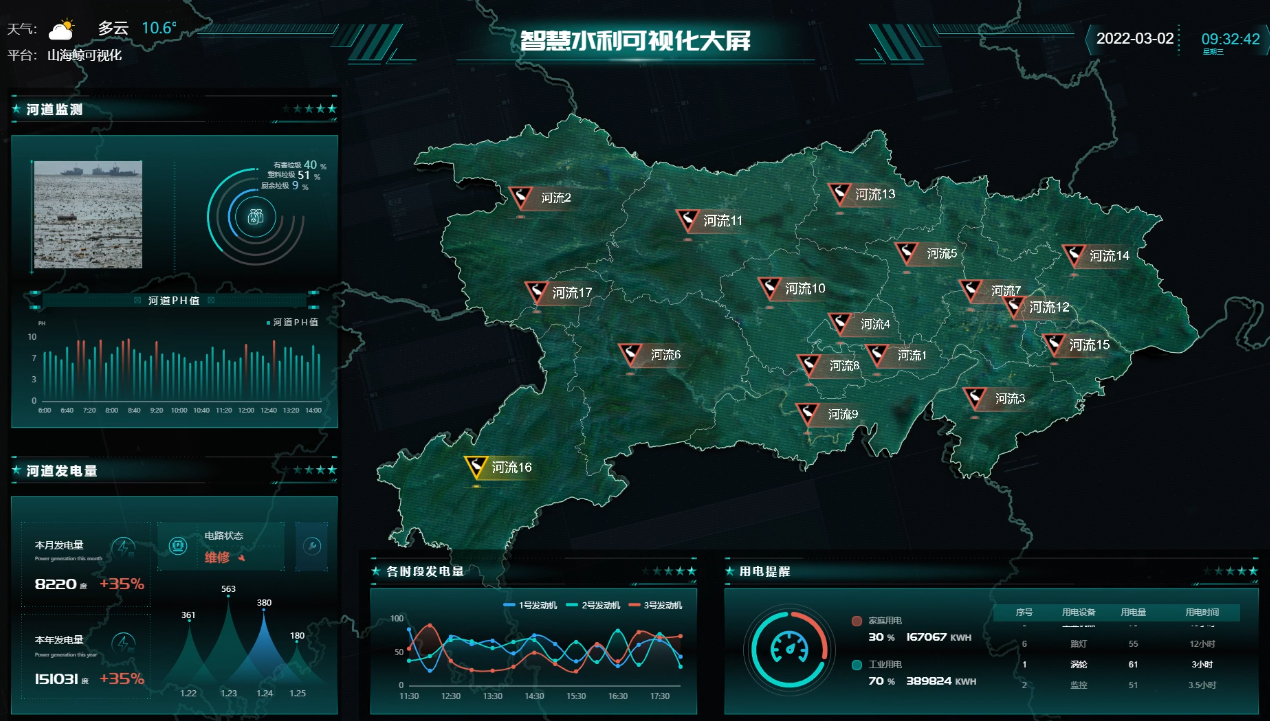
Task: Toggle the 1号发动机 legend series
Action: tap(528, 606)
